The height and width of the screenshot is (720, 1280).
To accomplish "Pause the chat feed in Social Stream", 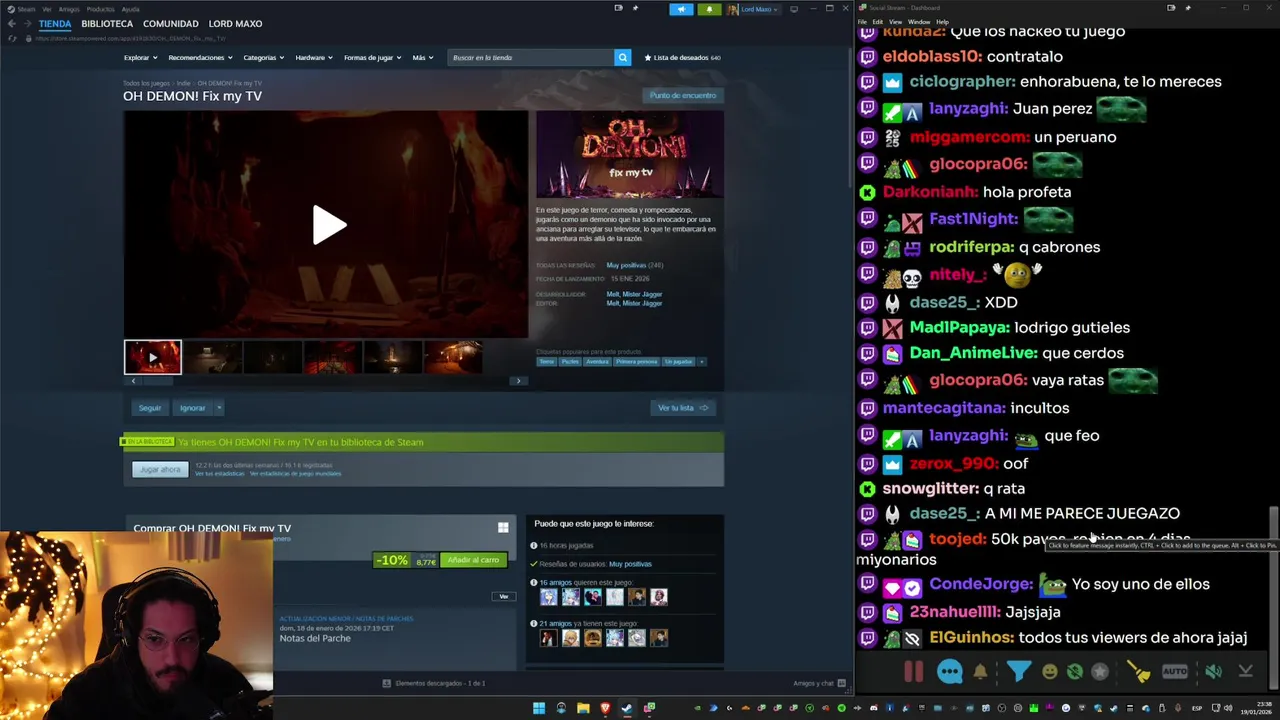I will pos(913,672).
